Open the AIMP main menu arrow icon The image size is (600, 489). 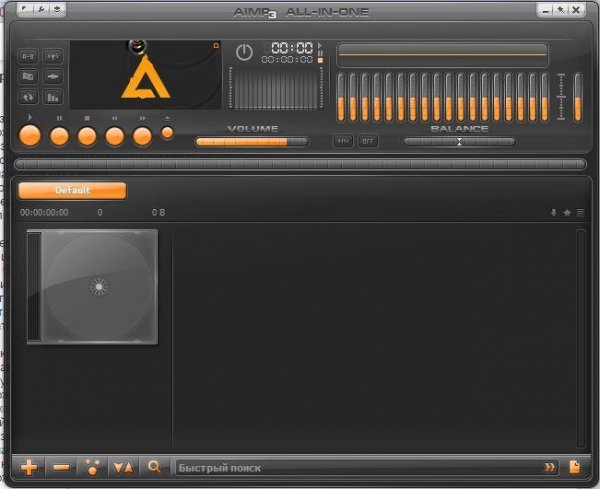point(24,9)
